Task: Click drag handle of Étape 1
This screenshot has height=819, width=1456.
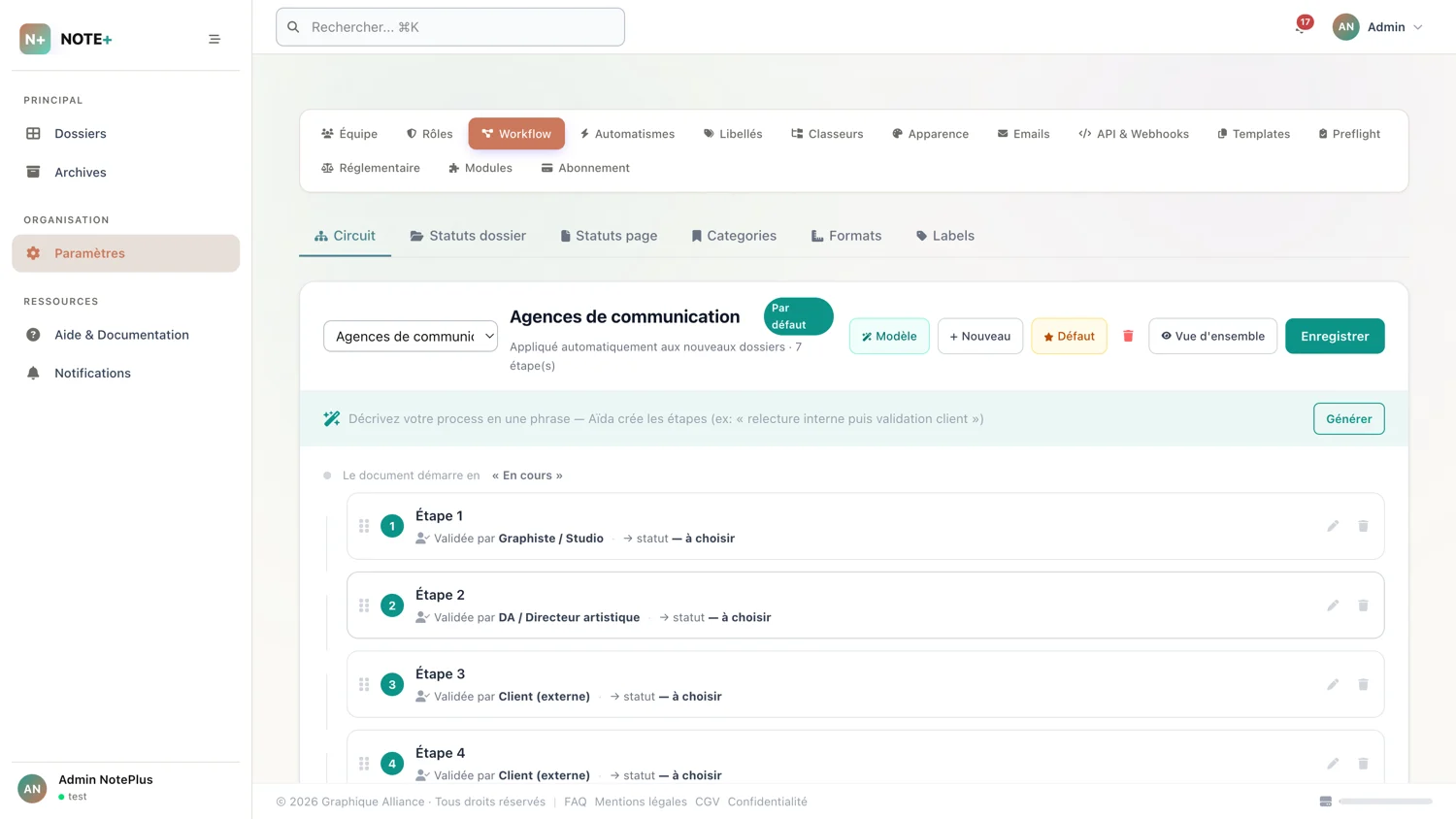Action: 364,526
